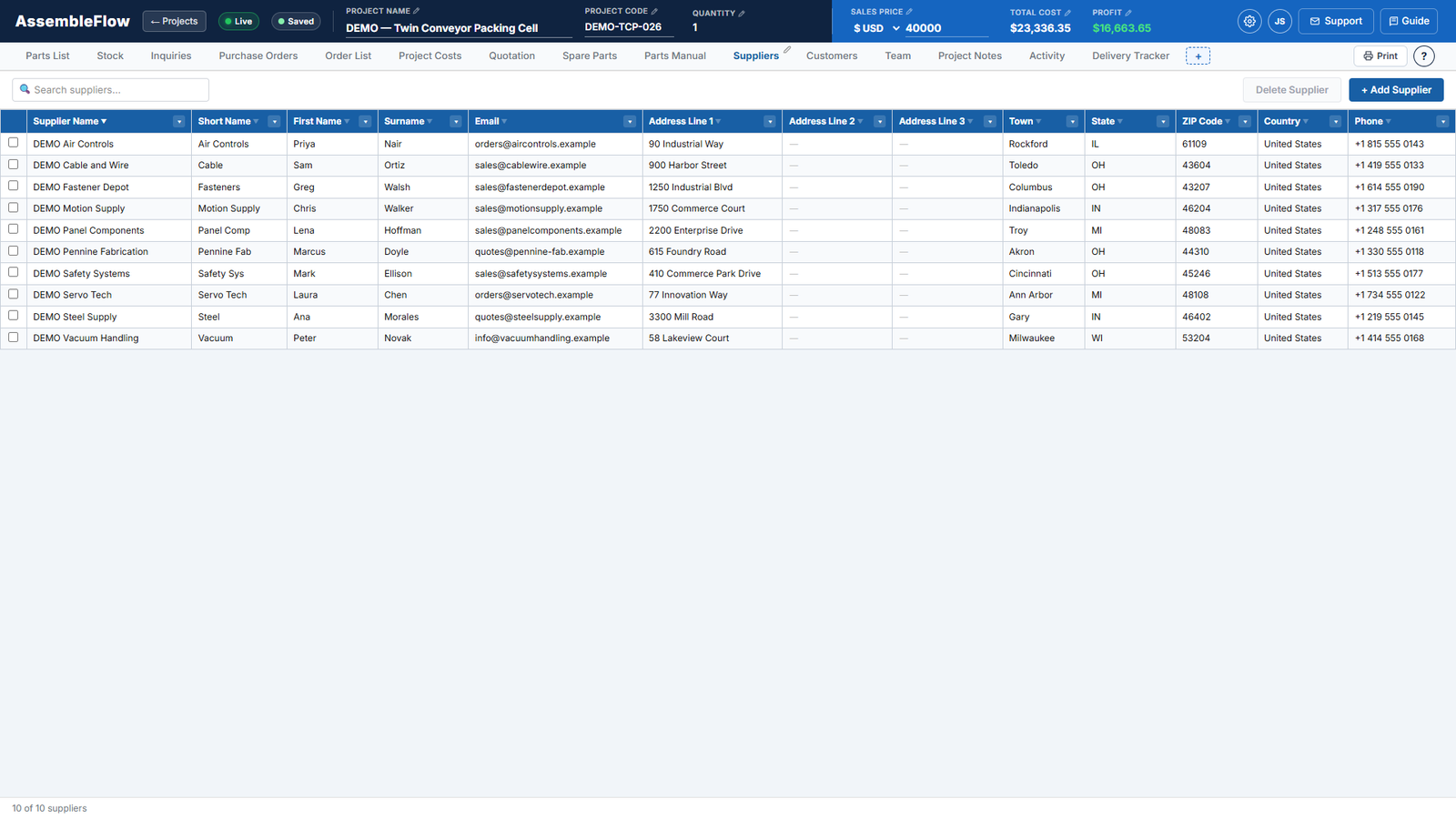Open the Purchase Orders tab
Image resolution: width=1456 pixels, height=819 pixels.
[258, 56]
